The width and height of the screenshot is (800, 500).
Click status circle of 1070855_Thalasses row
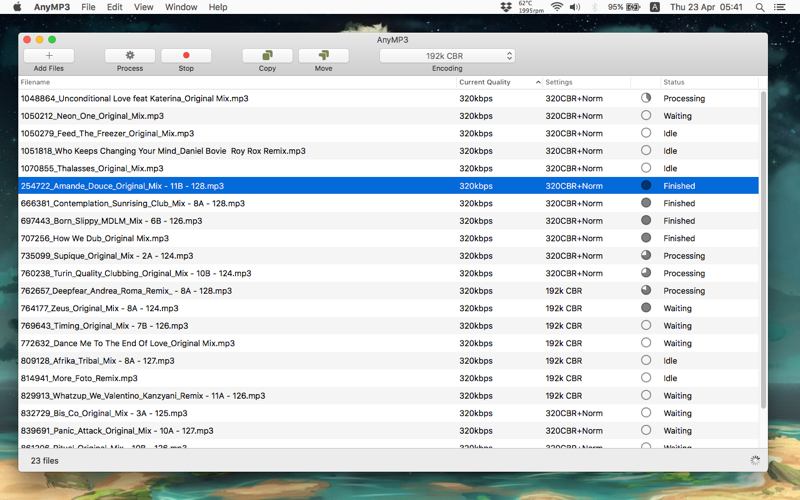[646, 168]
